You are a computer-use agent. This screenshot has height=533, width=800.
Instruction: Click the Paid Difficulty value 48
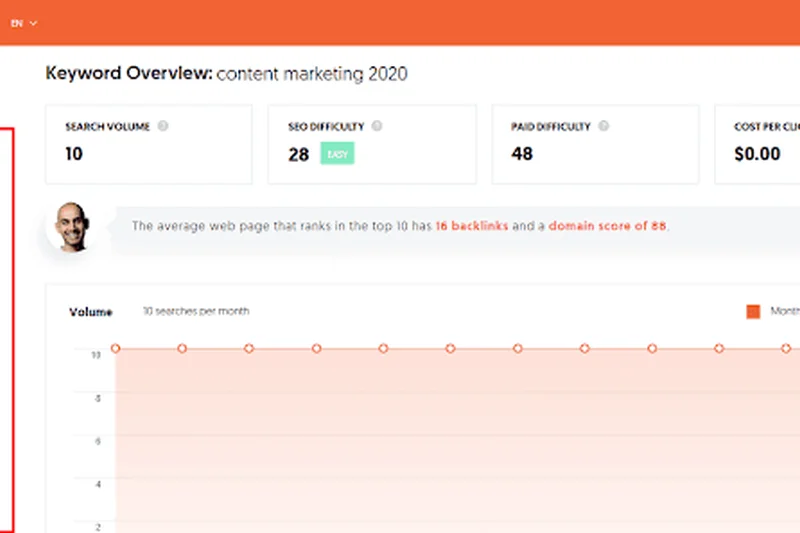pos(522,154)
